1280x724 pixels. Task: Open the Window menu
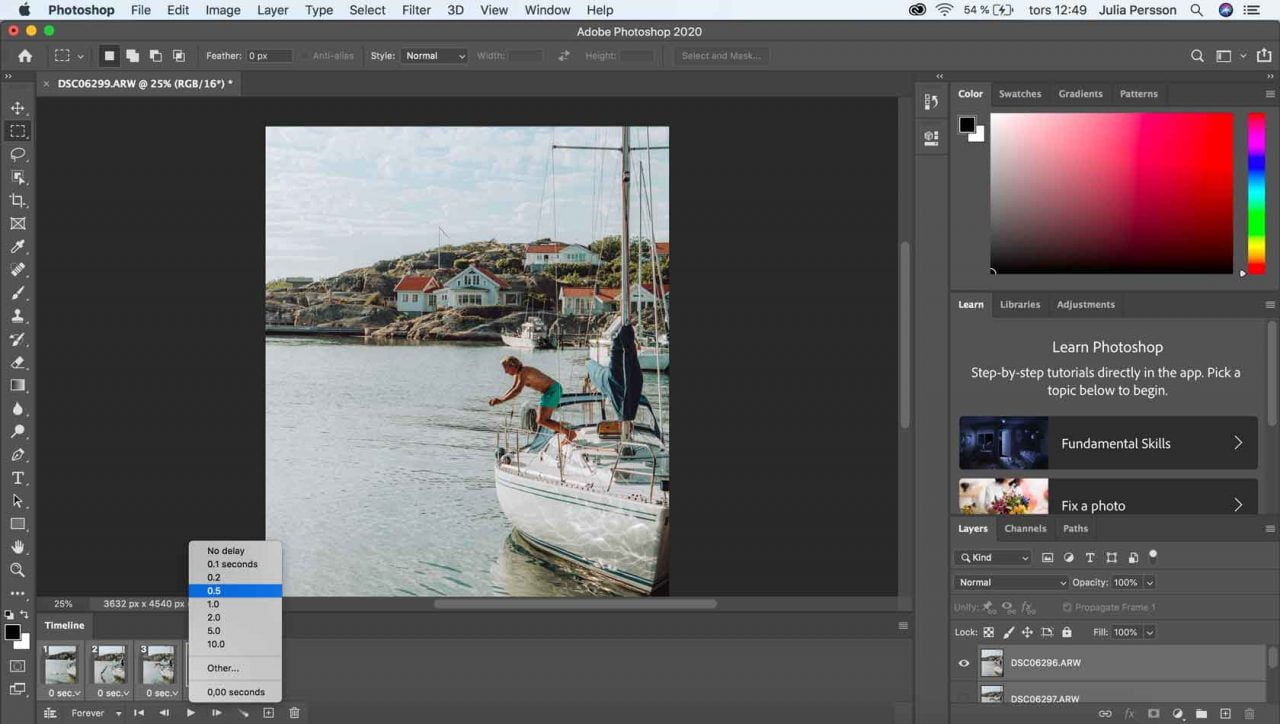(x=547, y=9)
